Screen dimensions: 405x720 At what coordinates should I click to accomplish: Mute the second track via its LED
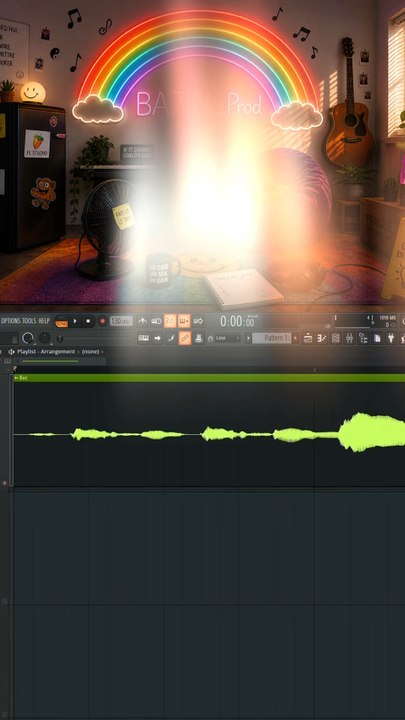click(5, 601)
